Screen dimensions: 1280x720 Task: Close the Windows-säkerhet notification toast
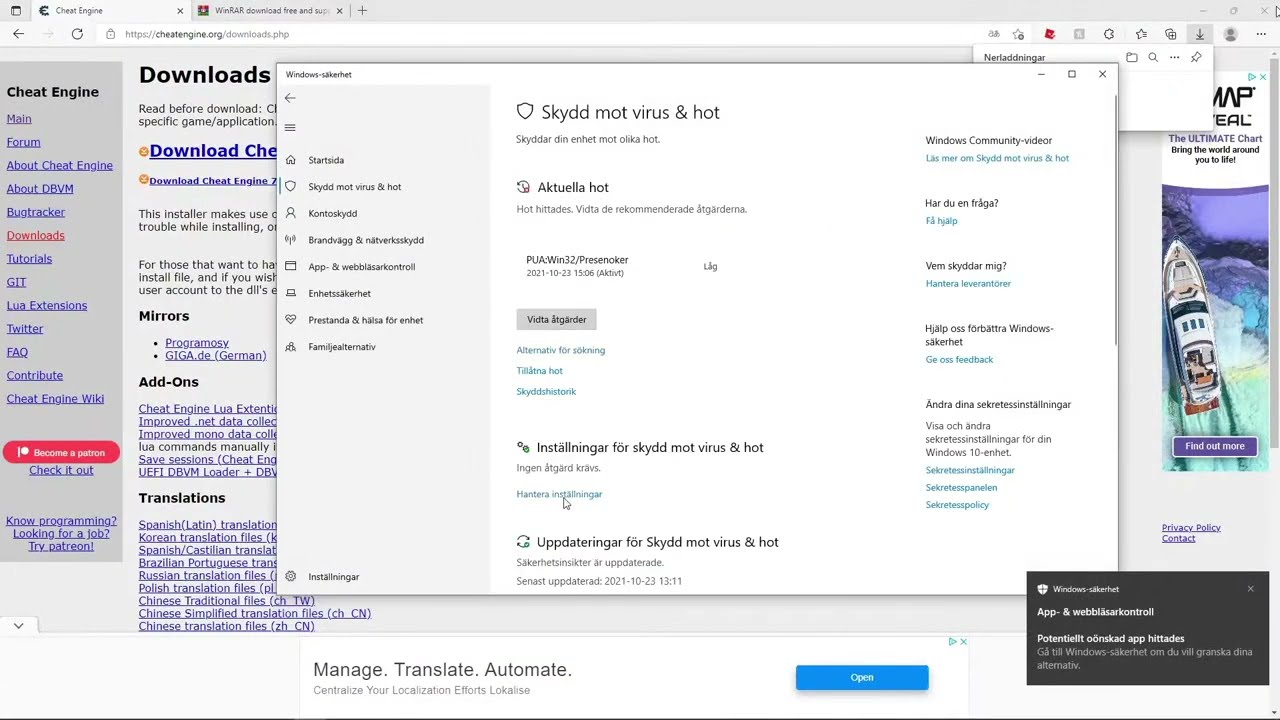1250,589
